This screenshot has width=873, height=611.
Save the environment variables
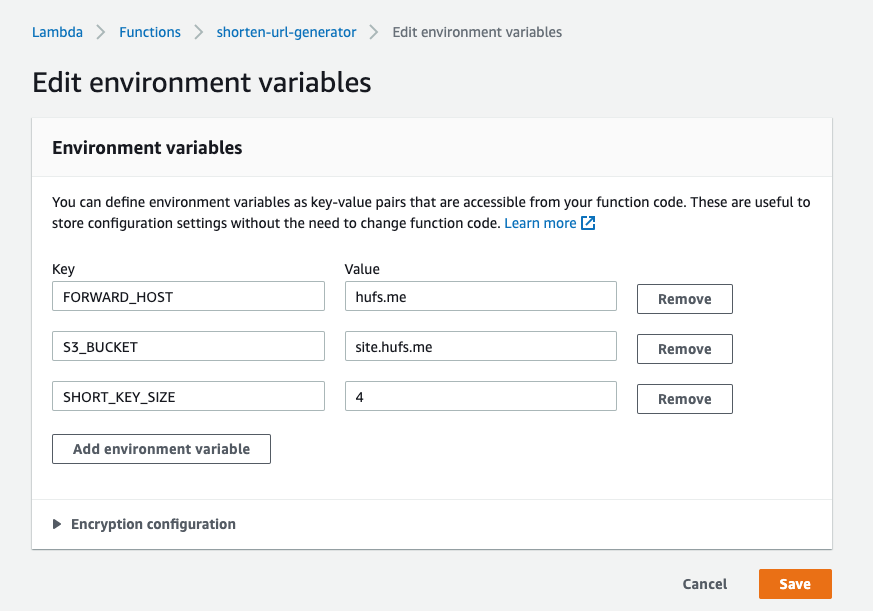point(795,584)
